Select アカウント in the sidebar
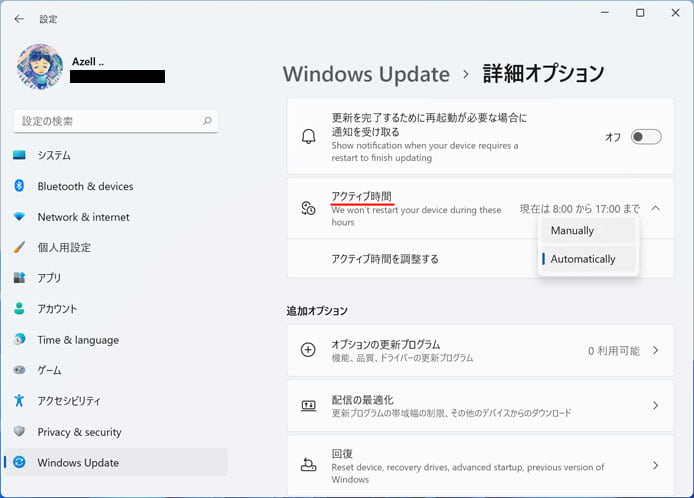 click(116, 309)
